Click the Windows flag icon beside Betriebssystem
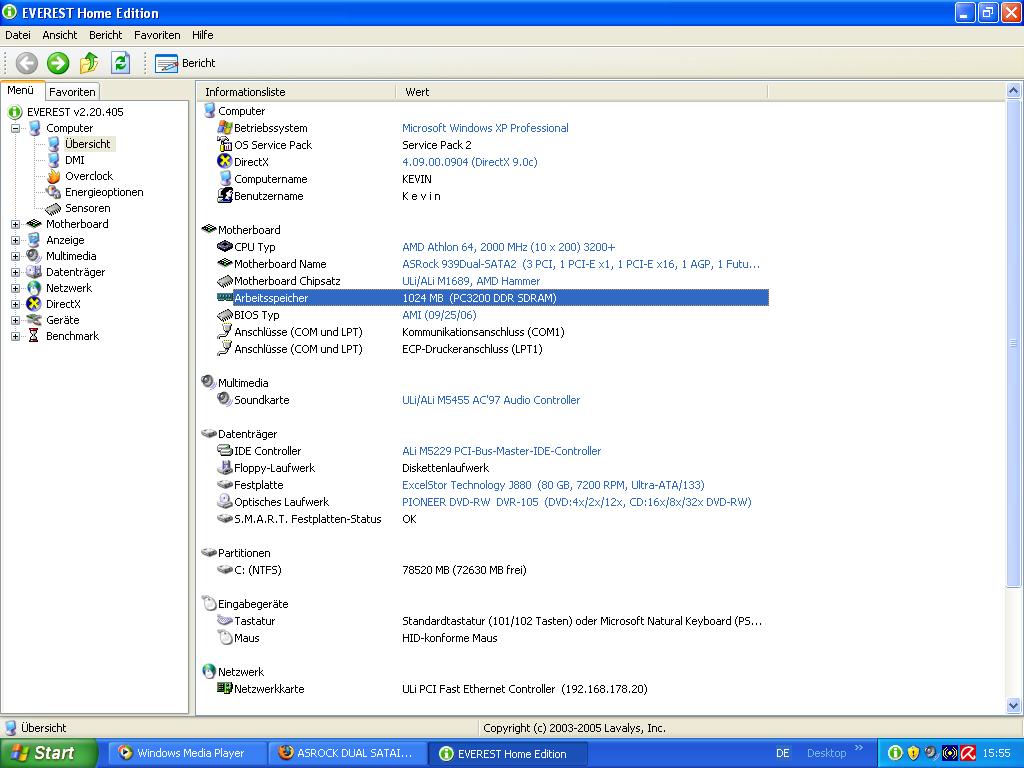This screenshot has height=768, width=1024. (225, 127)
